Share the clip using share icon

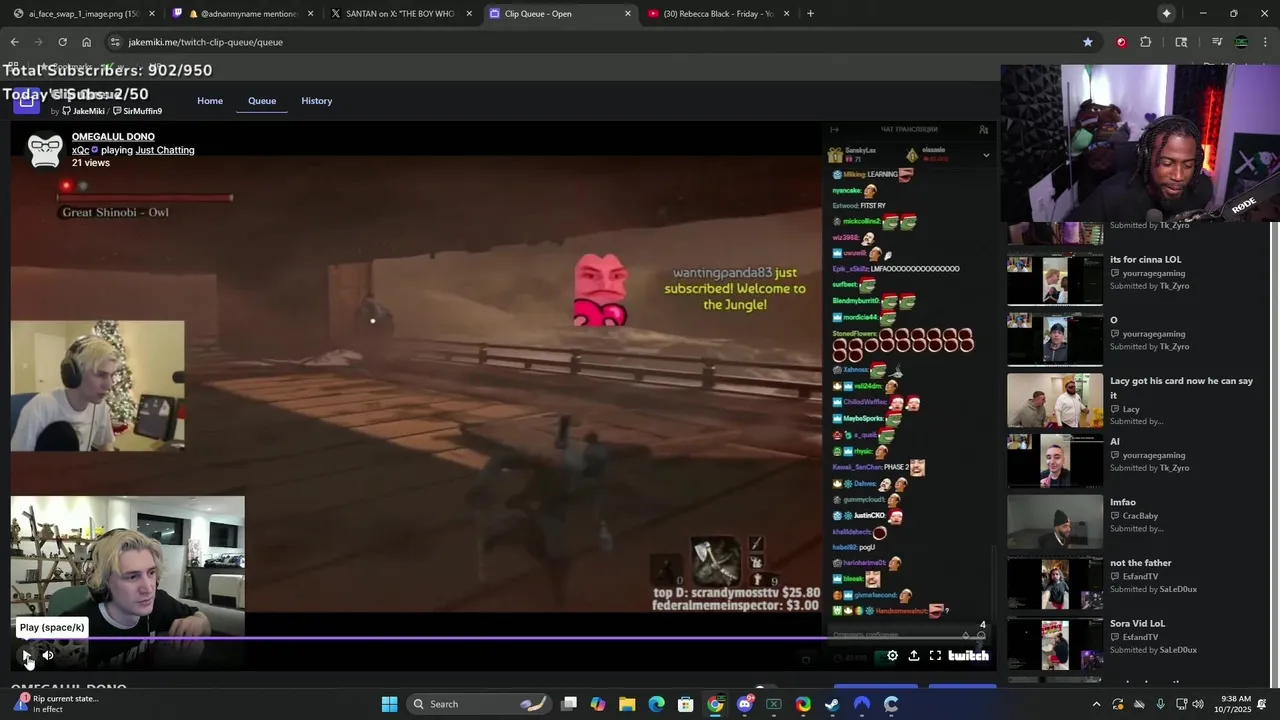[913, 656]
